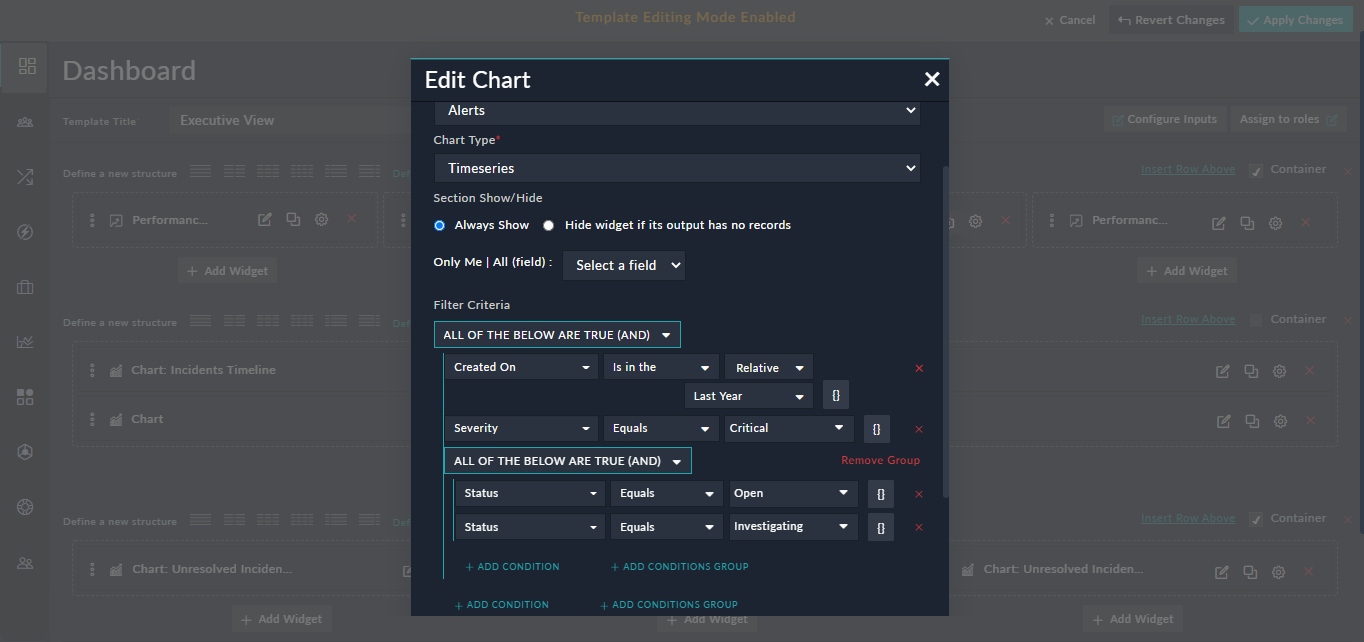Select the briefcase icon in the left sidebar
This screenshot has width=1364, height=642.
pyautogui.click(x=24, y=286)
